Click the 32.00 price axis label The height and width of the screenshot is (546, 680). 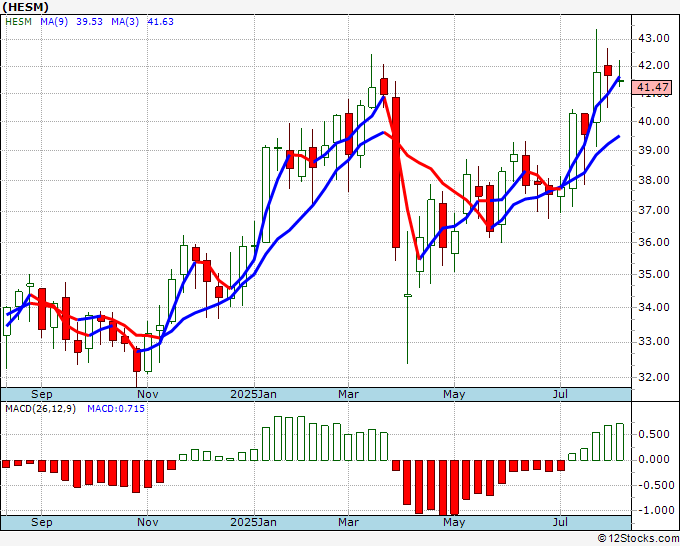[654, 377]
